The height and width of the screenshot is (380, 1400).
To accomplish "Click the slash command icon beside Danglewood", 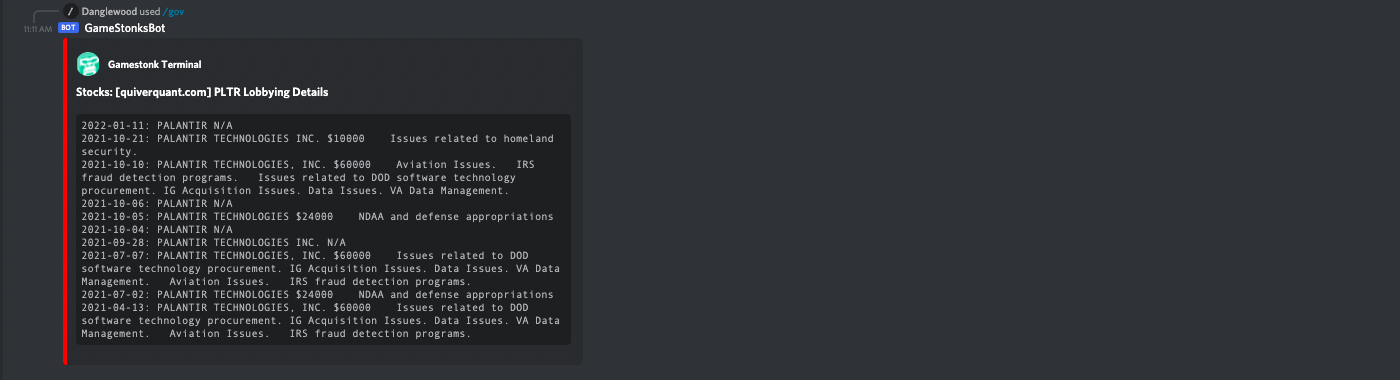I will [70, 11].
